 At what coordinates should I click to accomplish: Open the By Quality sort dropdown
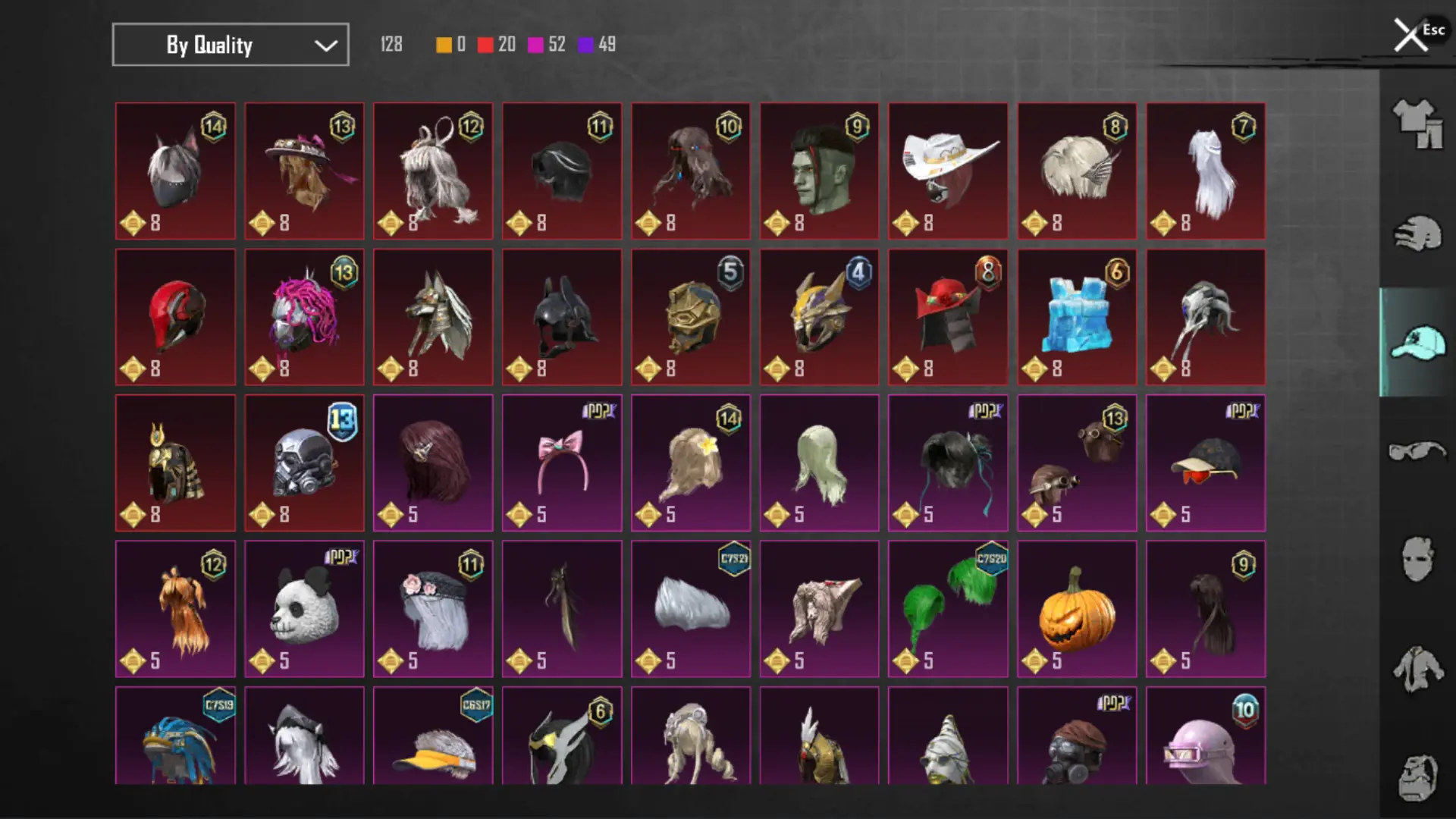click(231, 45)
